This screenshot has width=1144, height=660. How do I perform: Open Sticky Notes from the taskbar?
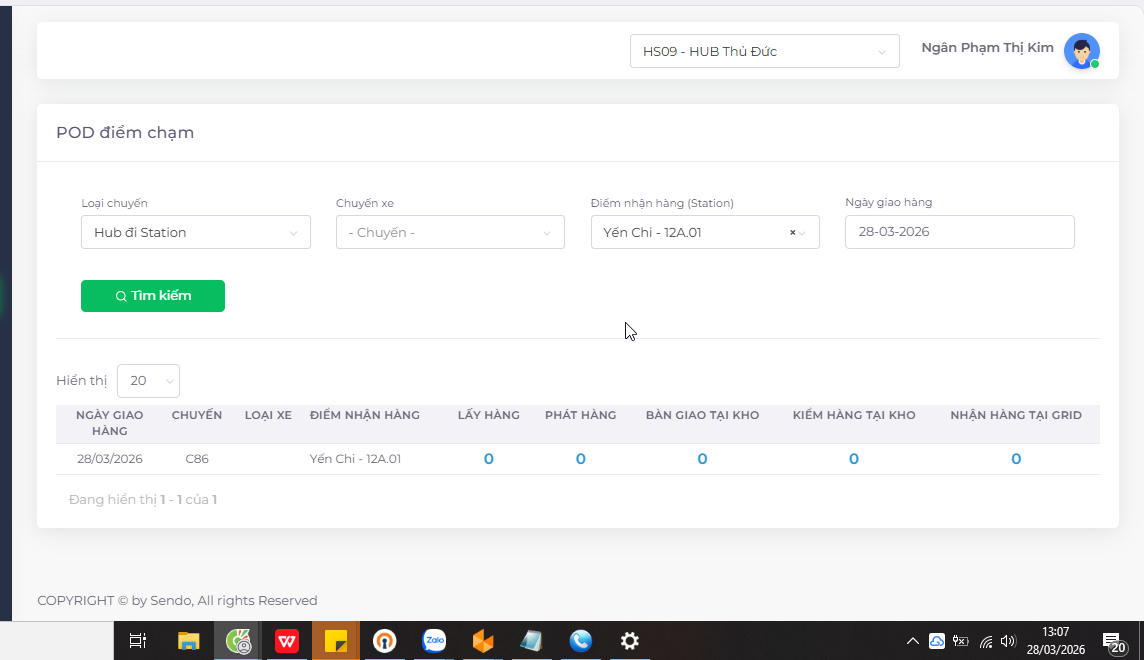(x=336, y=641)
